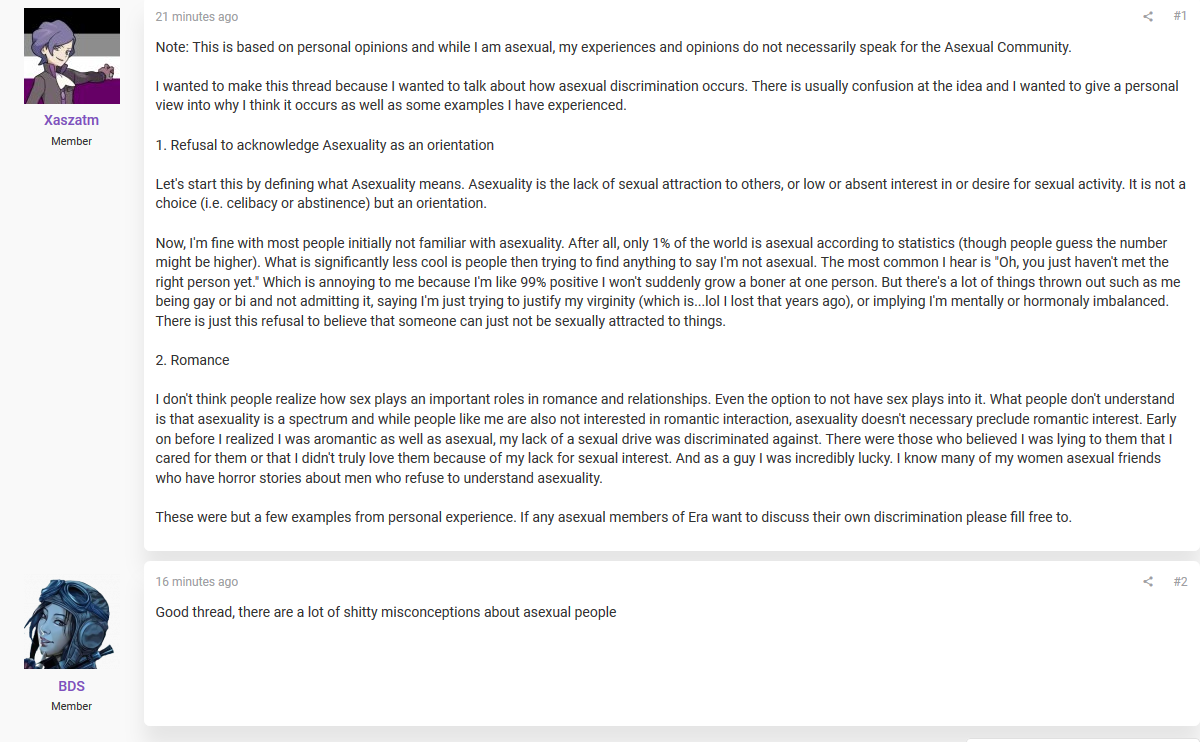Click the "1. Refusal to acknowledge Asexuality" heading
The width and height of the screenshot is (1200, 742).
tap(325, 145)
